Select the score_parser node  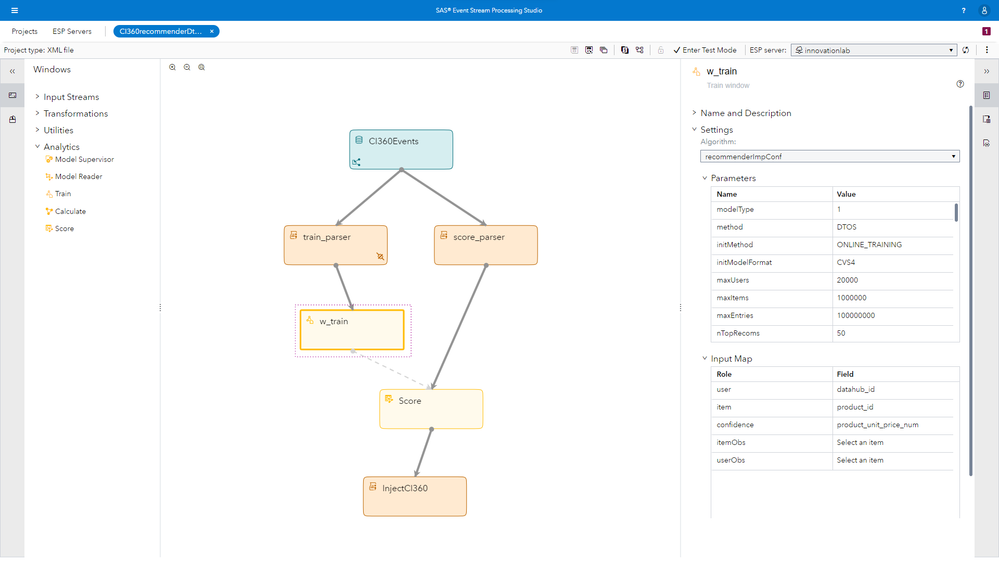pyautogui.click(x=486, y=245)
